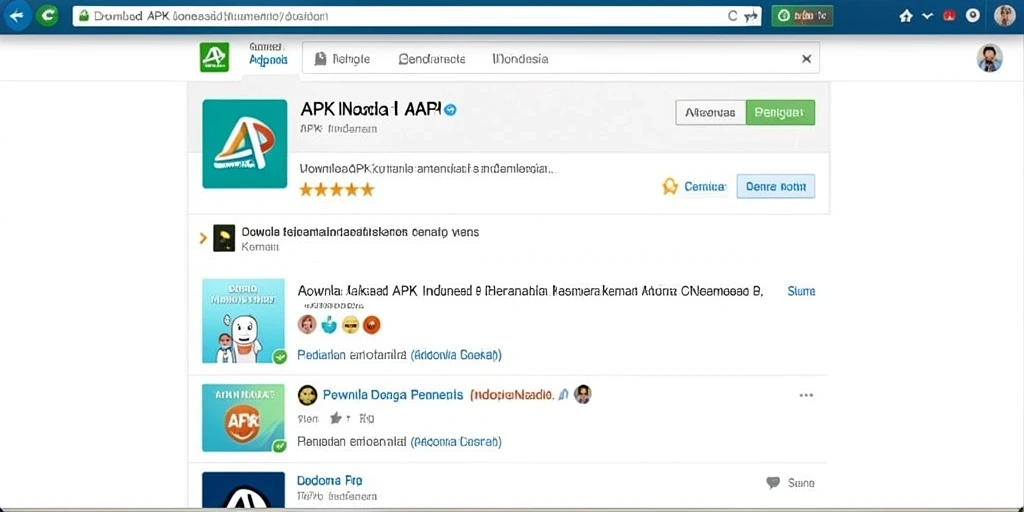This screenshot has width=1024, height=512.
Task: Click the arrow icon at address bar end
Action: 752,16
